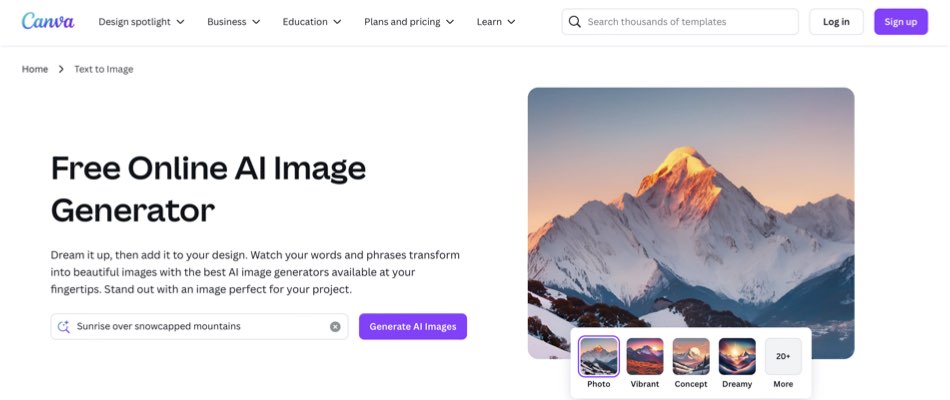The width and height of the screenshot is (950, 400).
Task: Open the Plans and pricing menu
Action: (x=409, y=22)
